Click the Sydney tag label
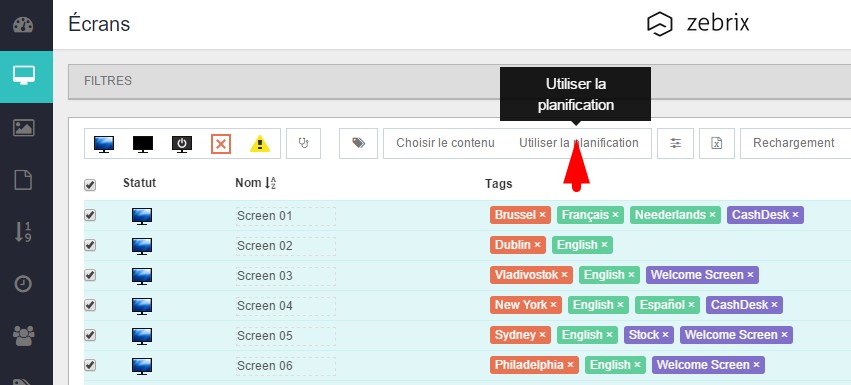 pyautogui.click(x=515, y=335)
